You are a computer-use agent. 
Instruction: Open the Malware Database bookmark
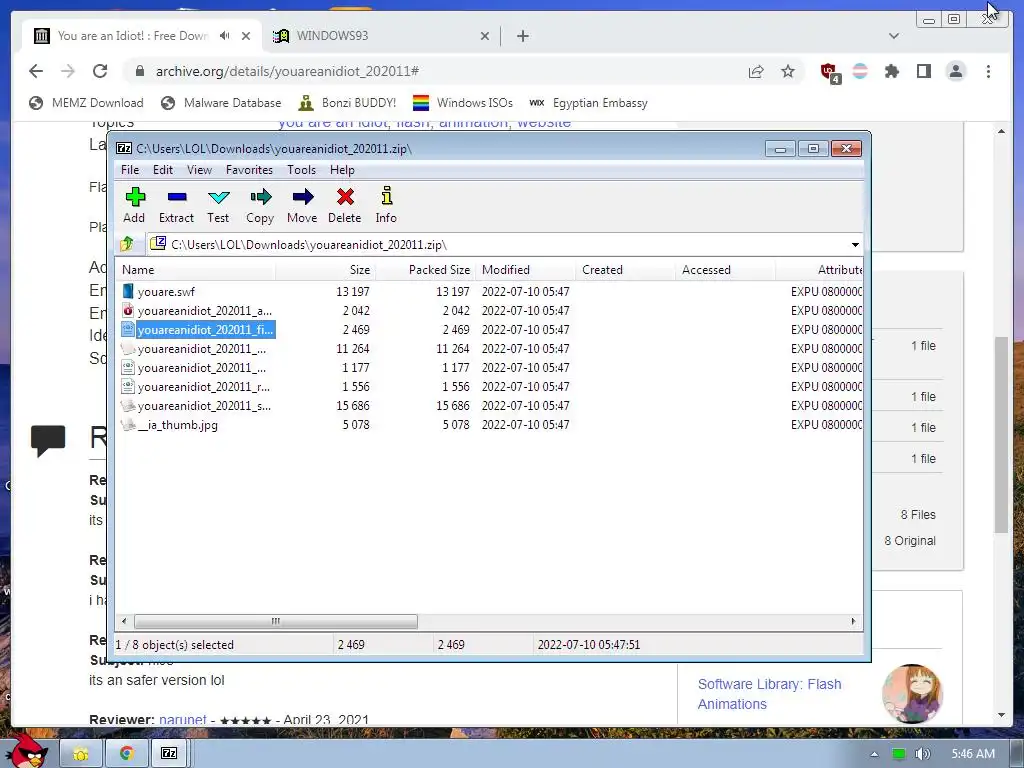[x=221, y=103]
